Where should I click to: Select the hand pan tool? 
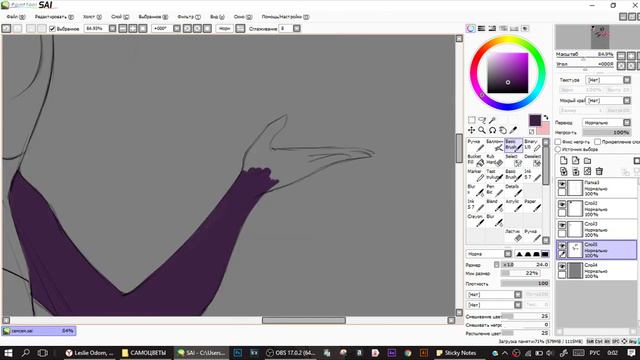[503, 130]
